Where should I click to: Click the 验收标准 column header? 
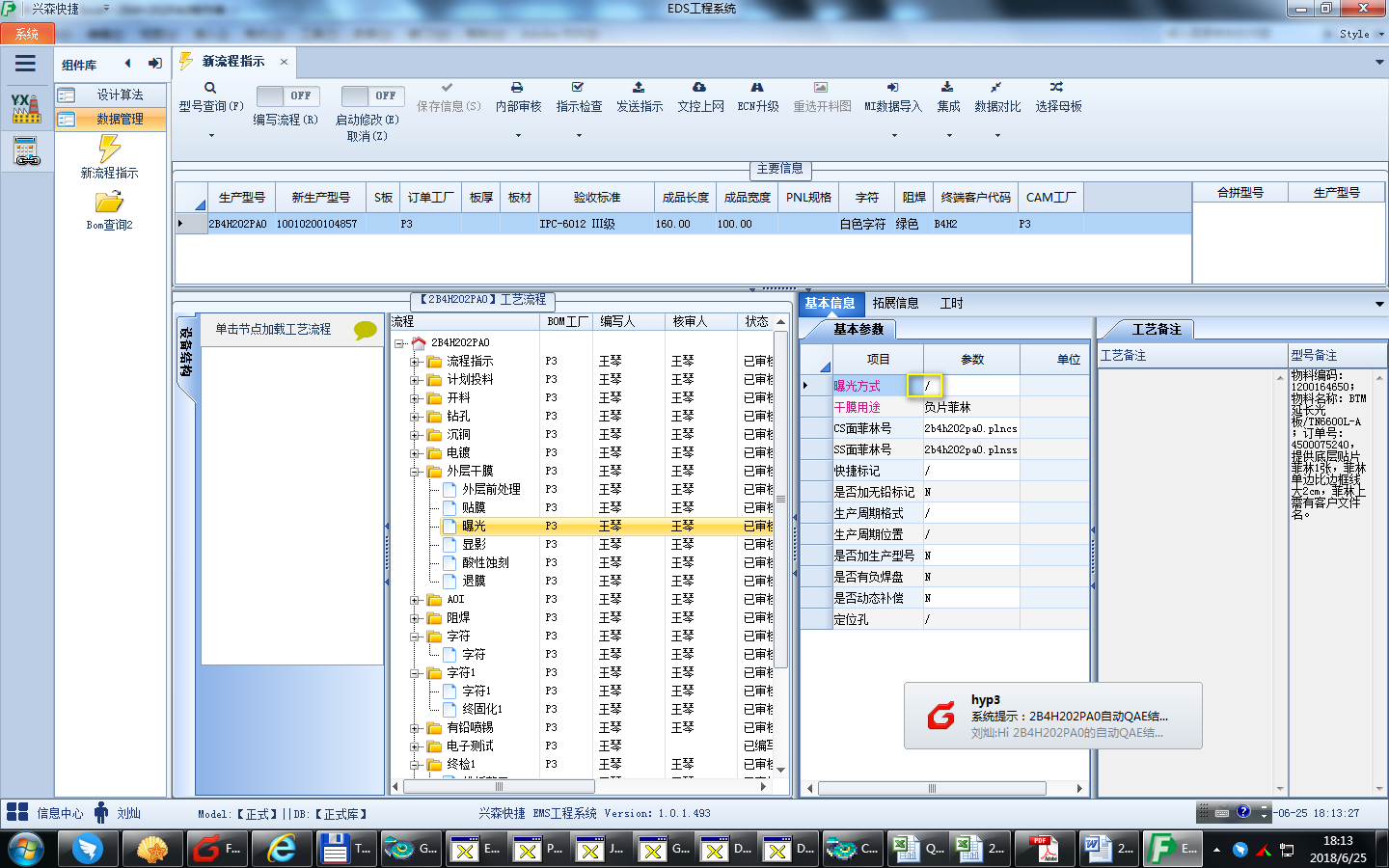596,197
